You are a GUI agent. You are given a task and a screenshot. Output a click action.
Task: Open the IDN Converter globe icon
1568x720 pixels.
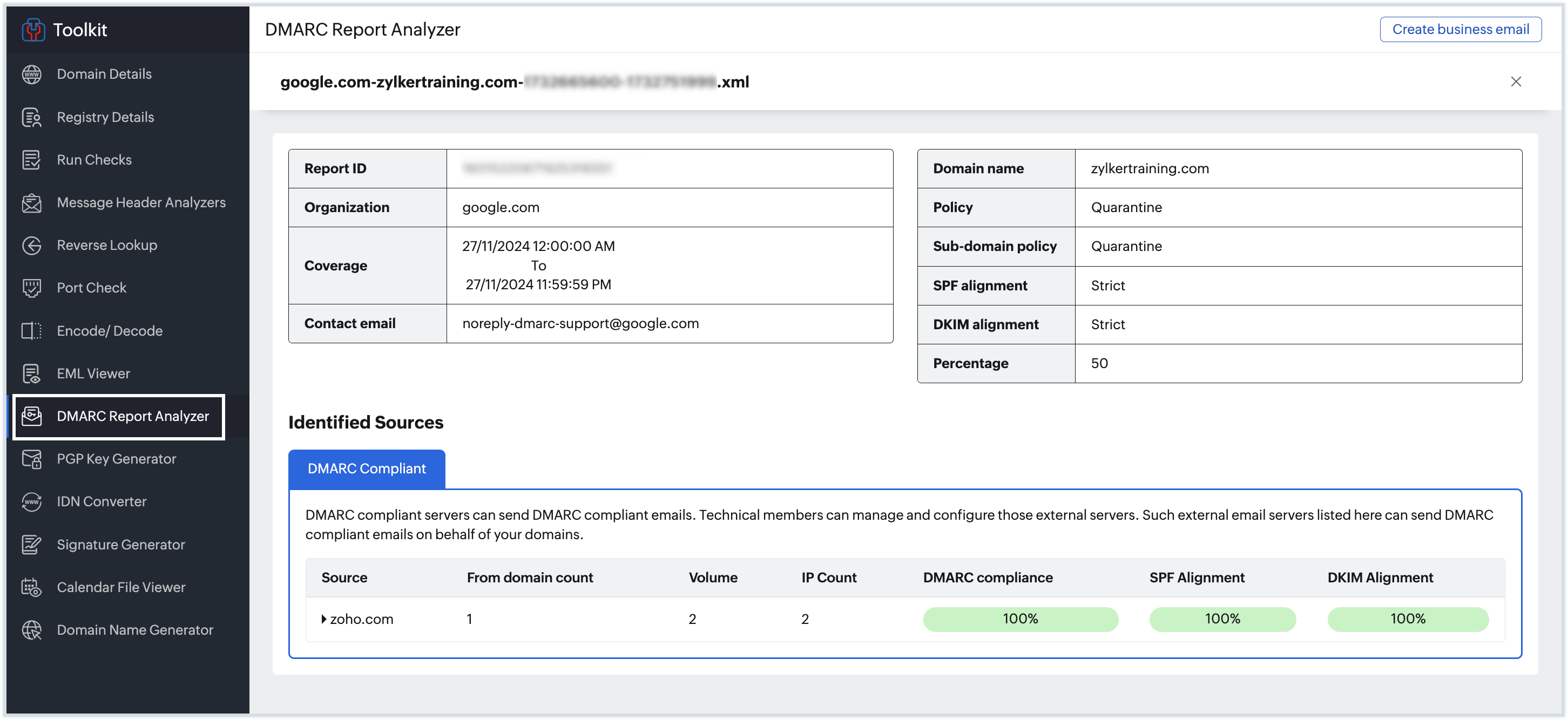pos(31,501)
